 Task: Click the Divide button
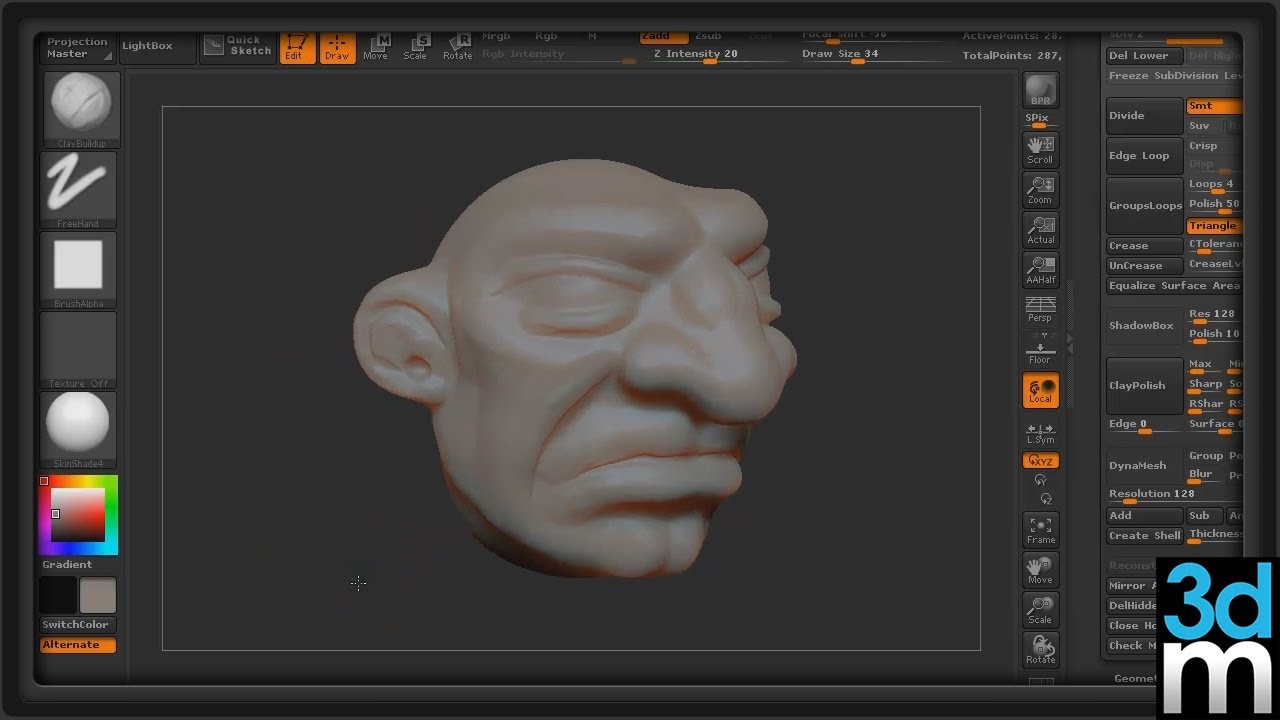click(1144, 116)
